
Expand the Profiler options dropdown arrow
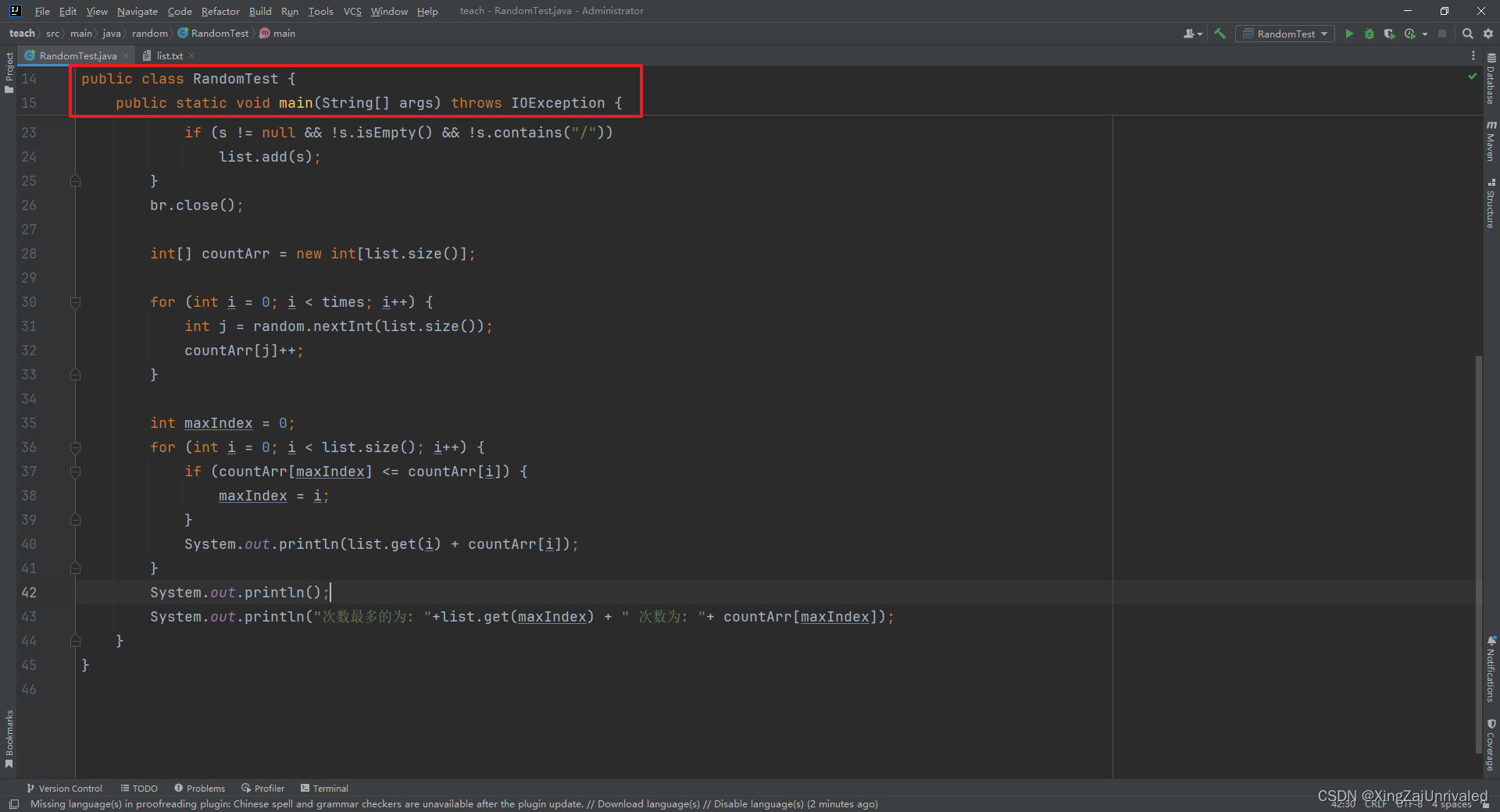click(1423, 34)
